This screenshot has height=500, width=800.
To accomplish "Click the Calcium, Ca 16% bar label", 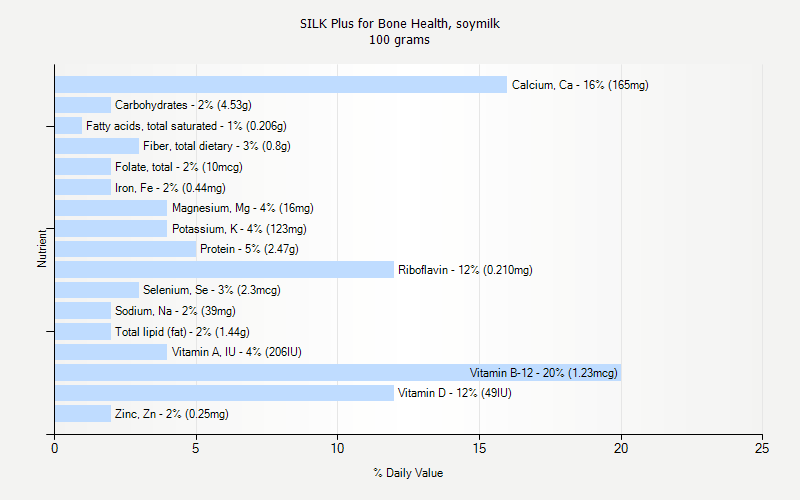I will (580, 85).
